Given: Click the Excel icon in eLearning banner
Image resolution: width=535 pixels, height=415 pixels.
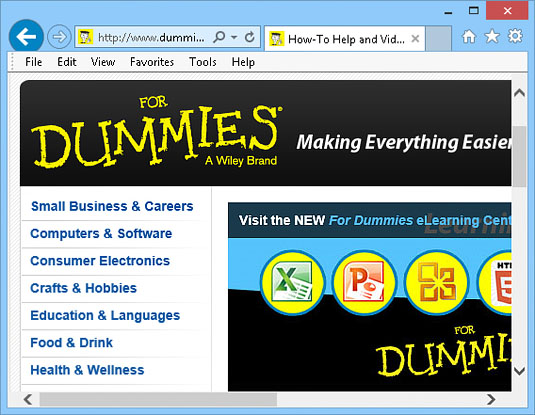Looking at the screenshot, I should (x=292, y=283).
